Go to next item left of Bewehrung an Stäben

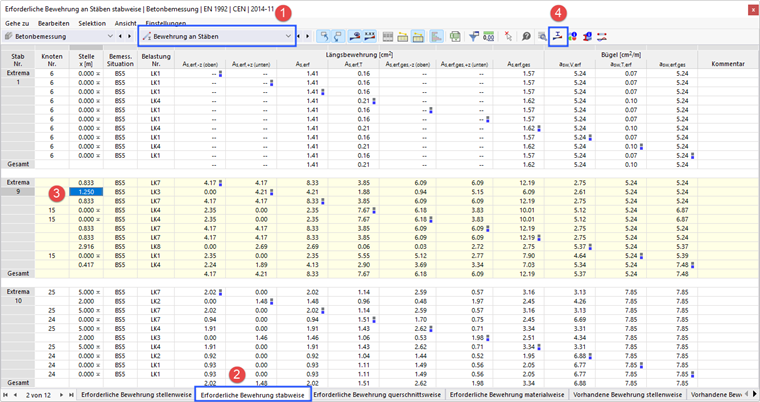pos(129,36)
